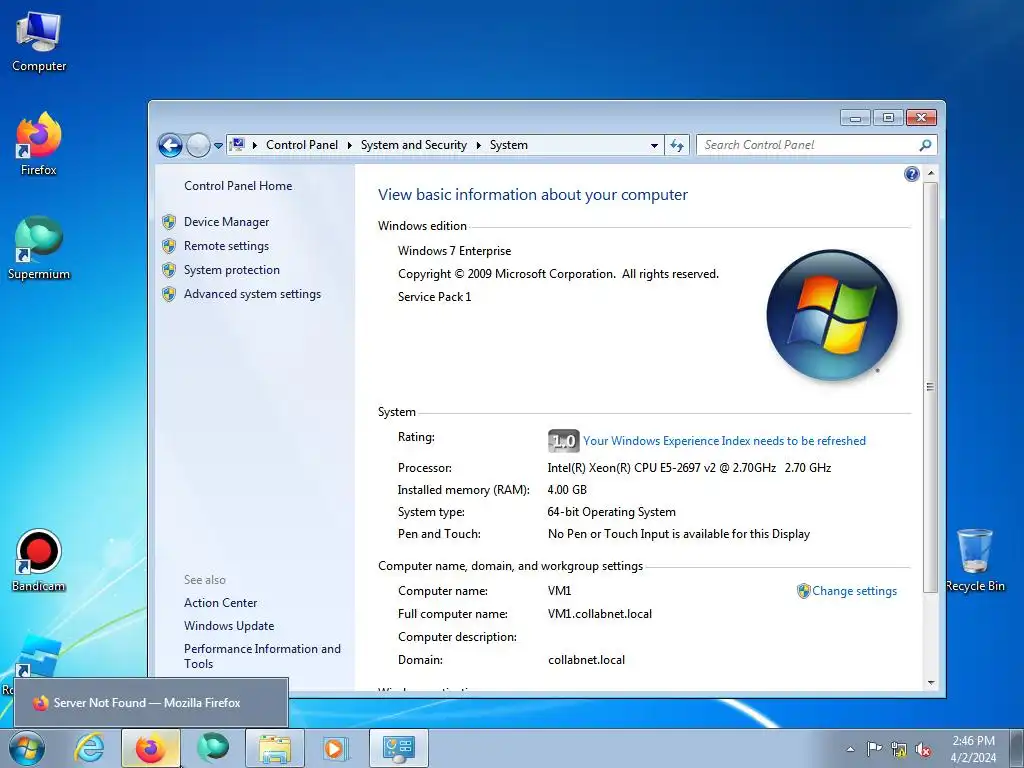Click the shield icon beside Remote settings
The image size is (1024, 768).
[169, 246]
